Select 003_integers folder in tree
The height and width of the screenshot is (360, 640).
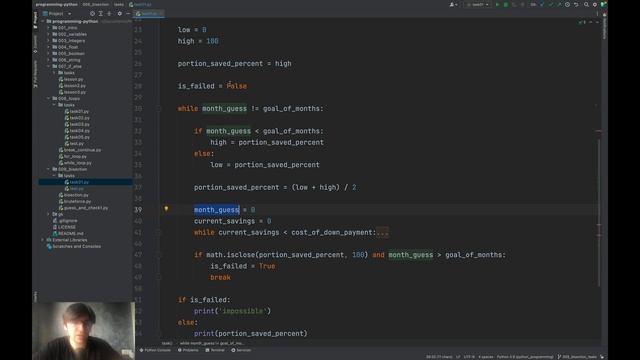coord(69,41)
